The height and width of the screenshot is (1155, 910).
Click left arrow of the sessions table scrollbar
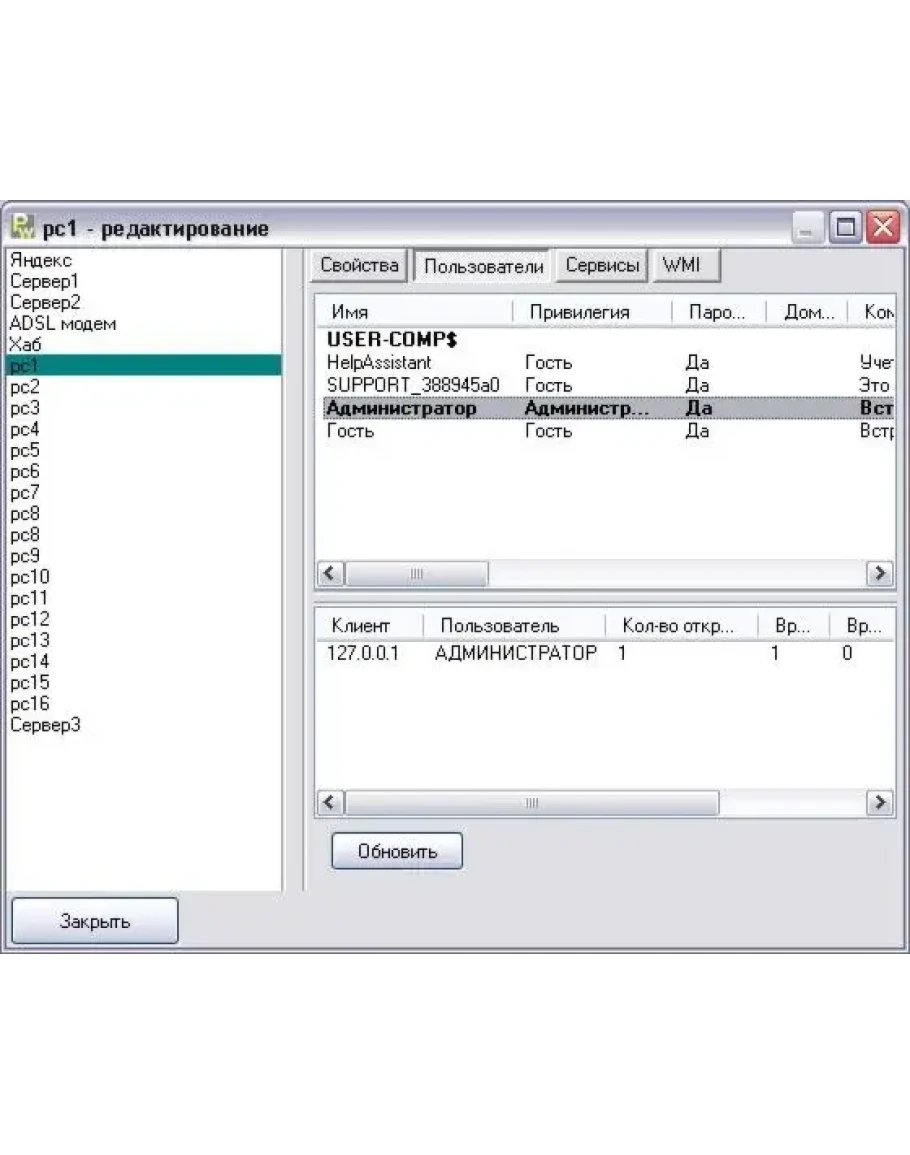331,802
